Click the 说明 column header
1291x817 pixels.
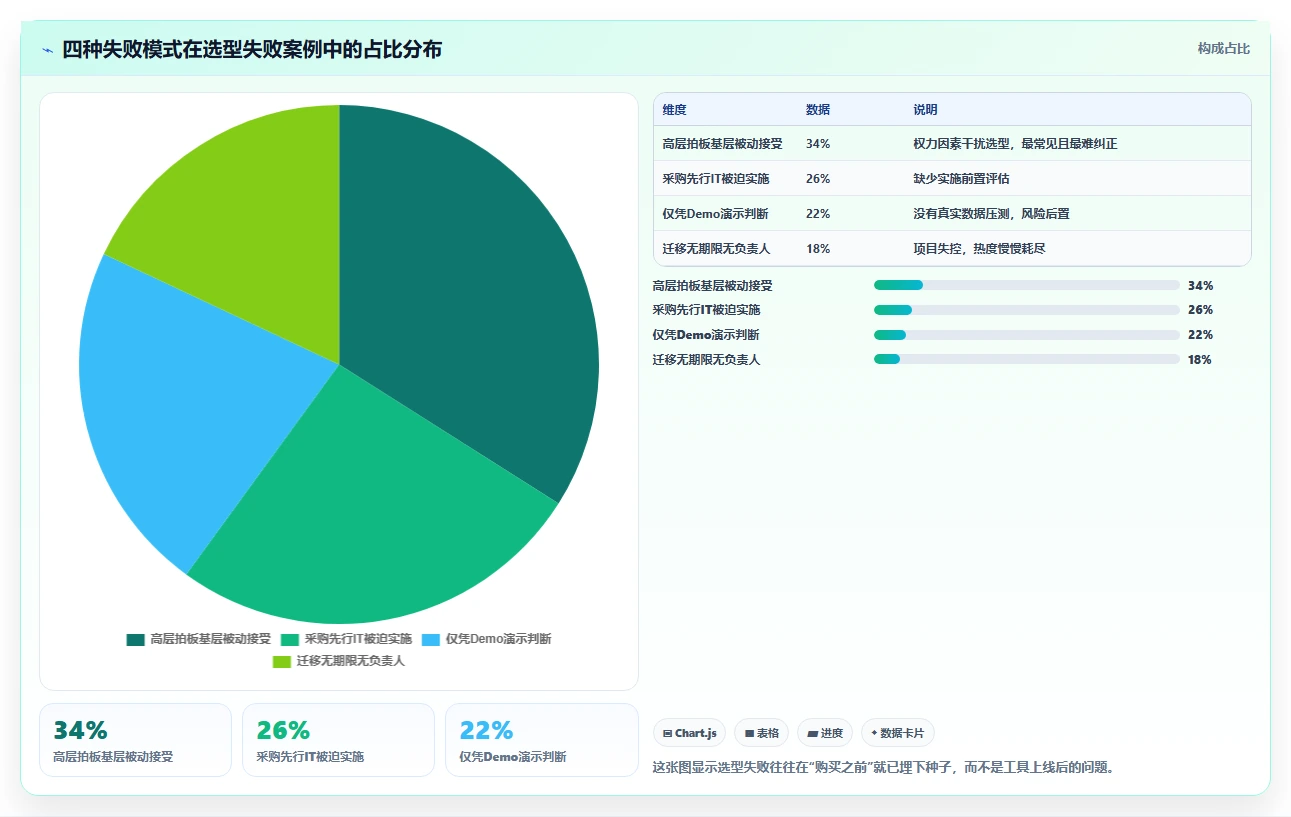pyautogui.click(x=925, y=110)
